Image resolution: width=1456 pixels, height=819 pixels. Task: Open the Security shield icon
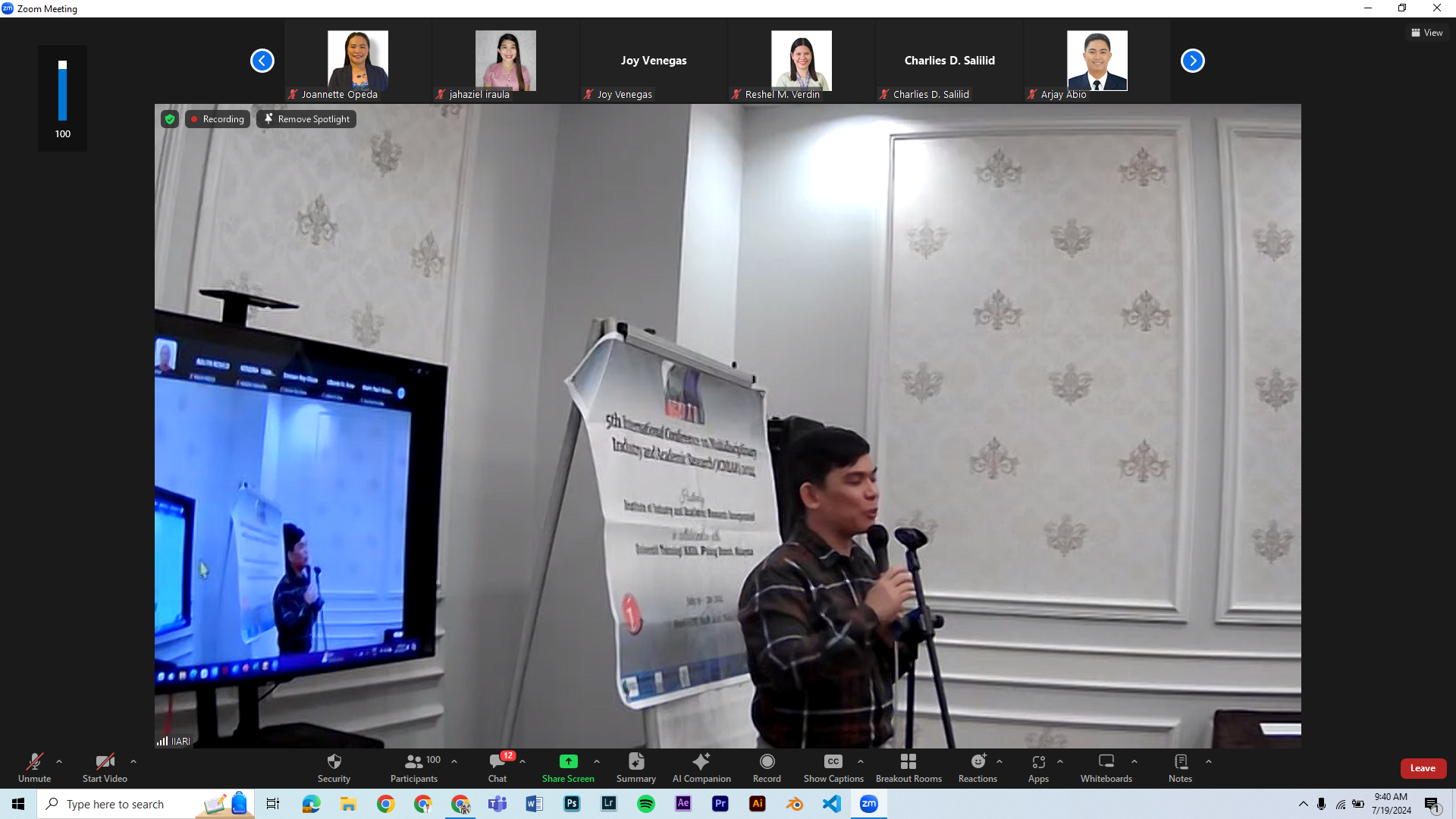pos(334,762)
